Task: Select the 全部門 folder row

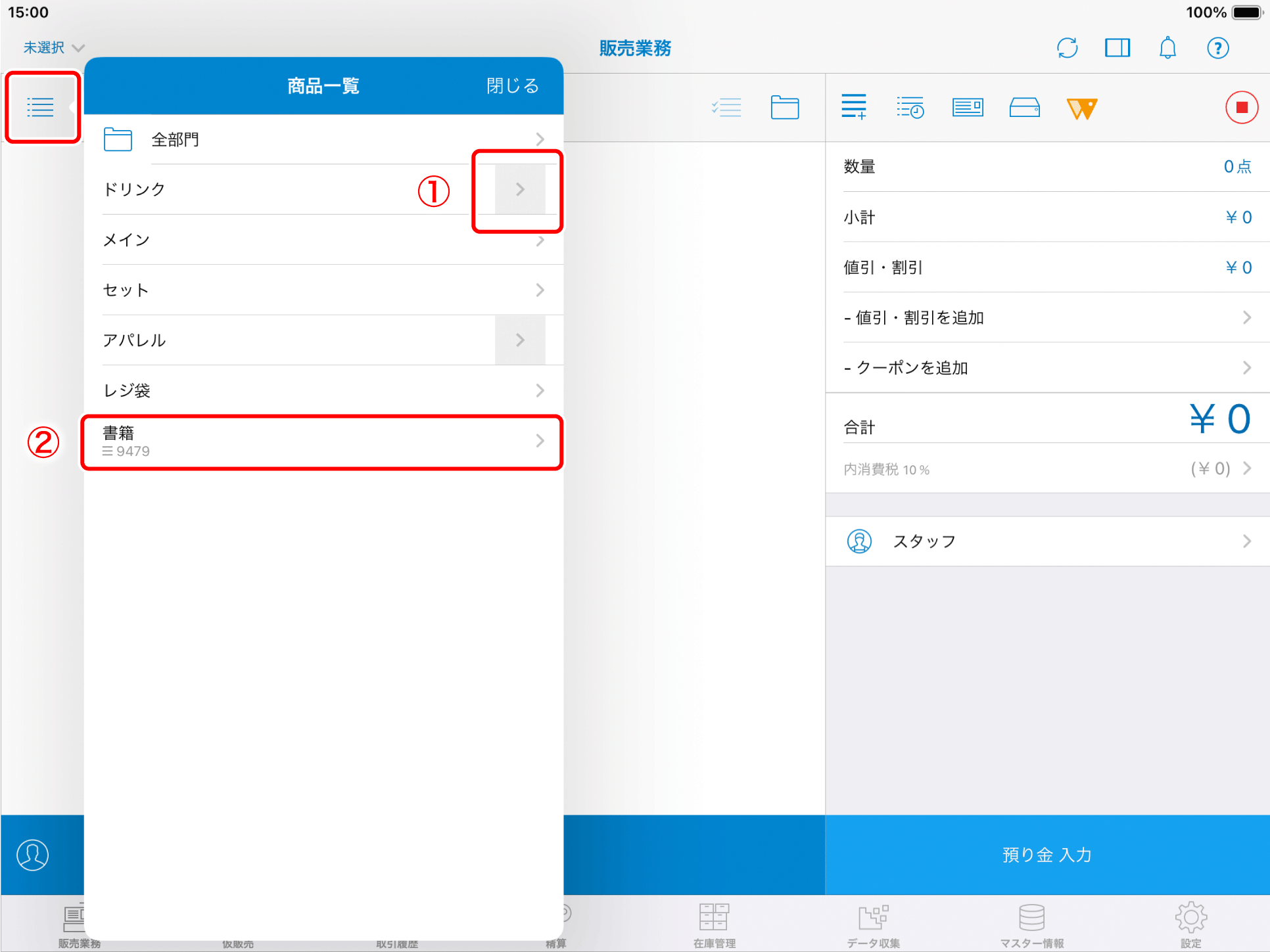Action: click(x=322, y=139)
